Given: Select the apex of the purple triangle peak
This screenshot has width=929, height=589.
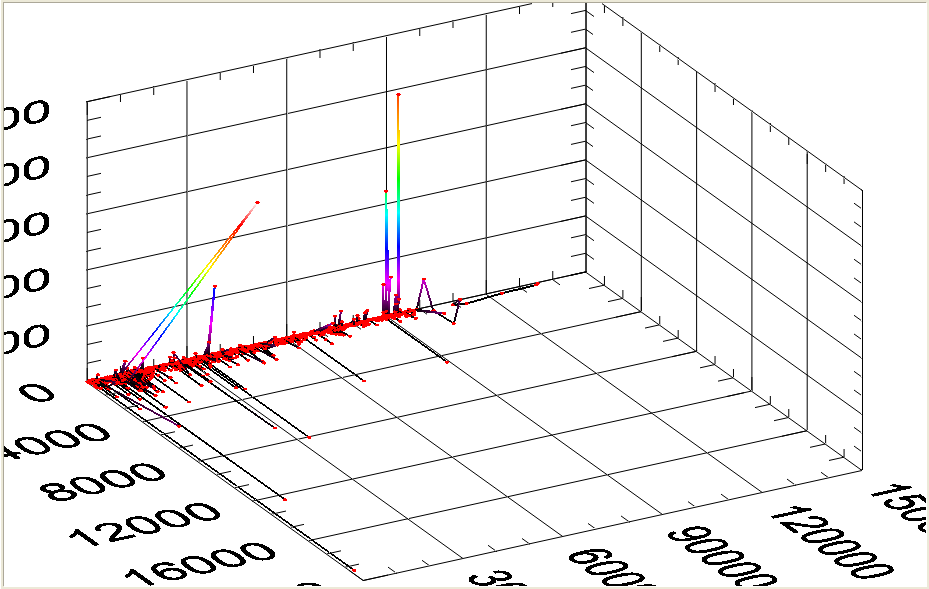Looking at the screenshot, I should point(424,279).
